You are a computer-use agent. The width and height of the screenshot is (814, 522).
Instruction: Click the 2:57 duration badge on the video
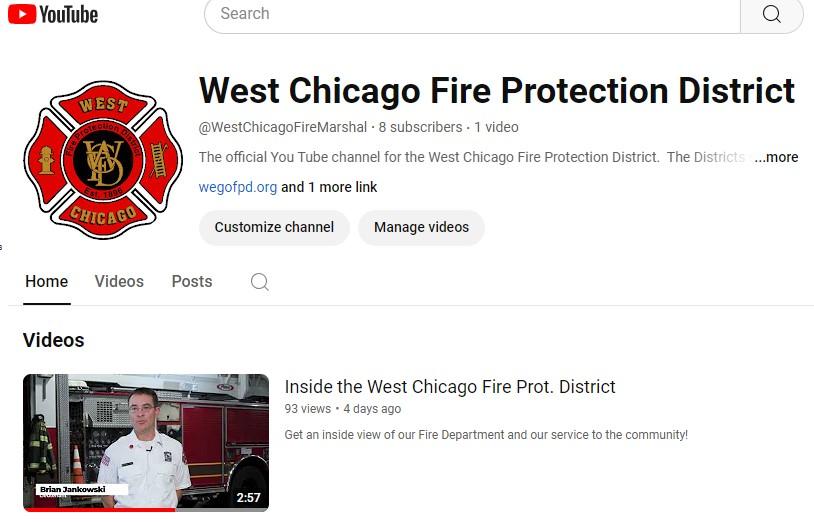[x=248, y=498]
